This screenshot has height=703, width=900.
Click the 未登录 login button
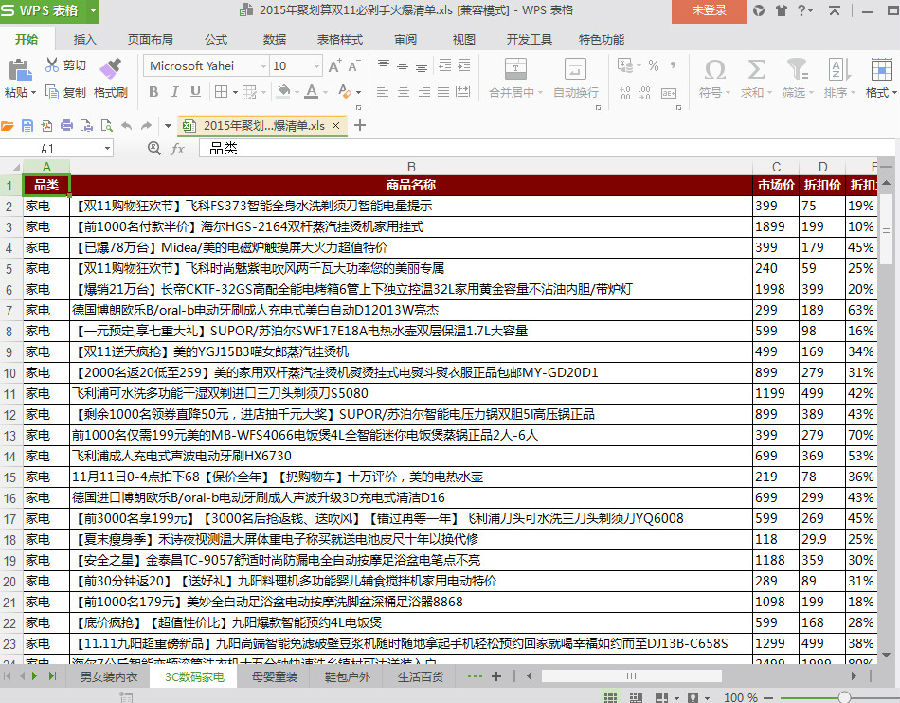[x=709, y=10]
